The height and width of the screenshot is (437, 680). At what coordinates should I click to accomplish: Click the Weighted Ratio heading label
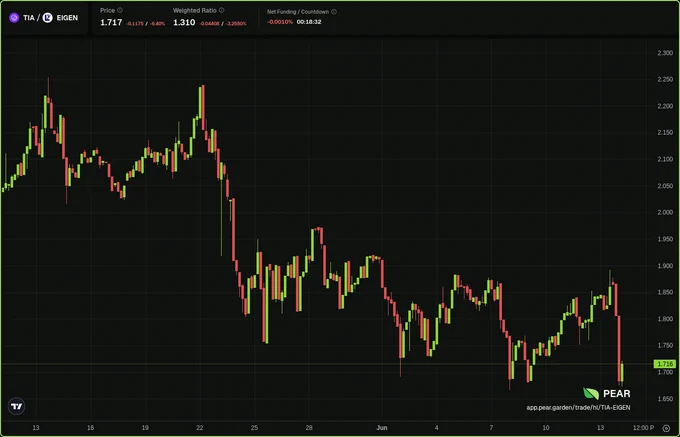[195, 10]
